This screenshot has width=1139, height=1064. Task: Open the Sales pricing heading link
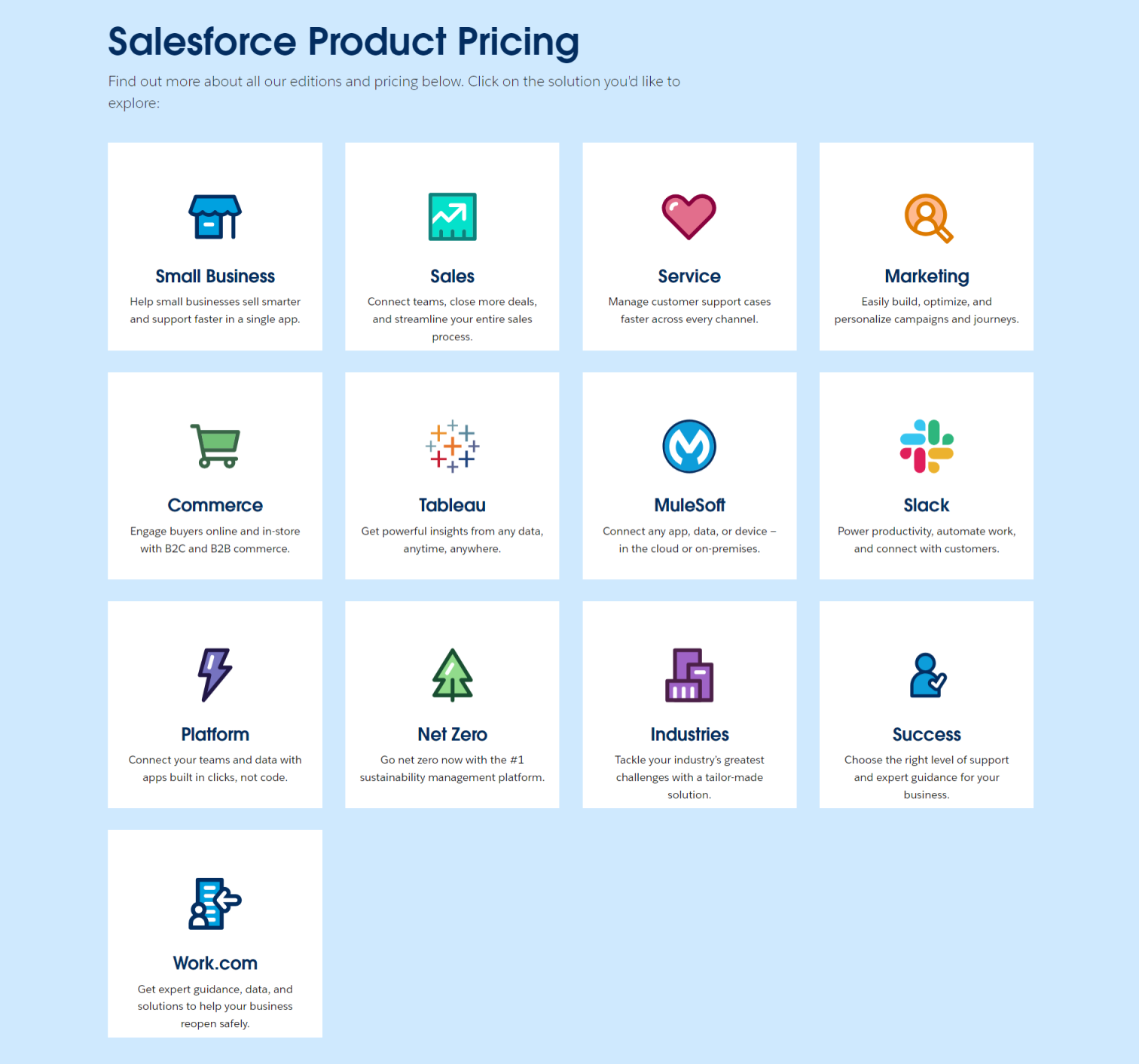click(x=452, y=276)
